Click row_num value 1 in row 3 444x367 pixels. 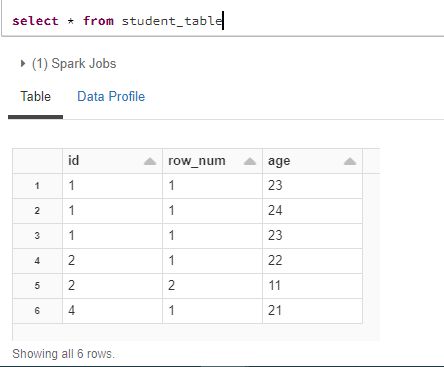pyautogui.click(x=171, y=236)
